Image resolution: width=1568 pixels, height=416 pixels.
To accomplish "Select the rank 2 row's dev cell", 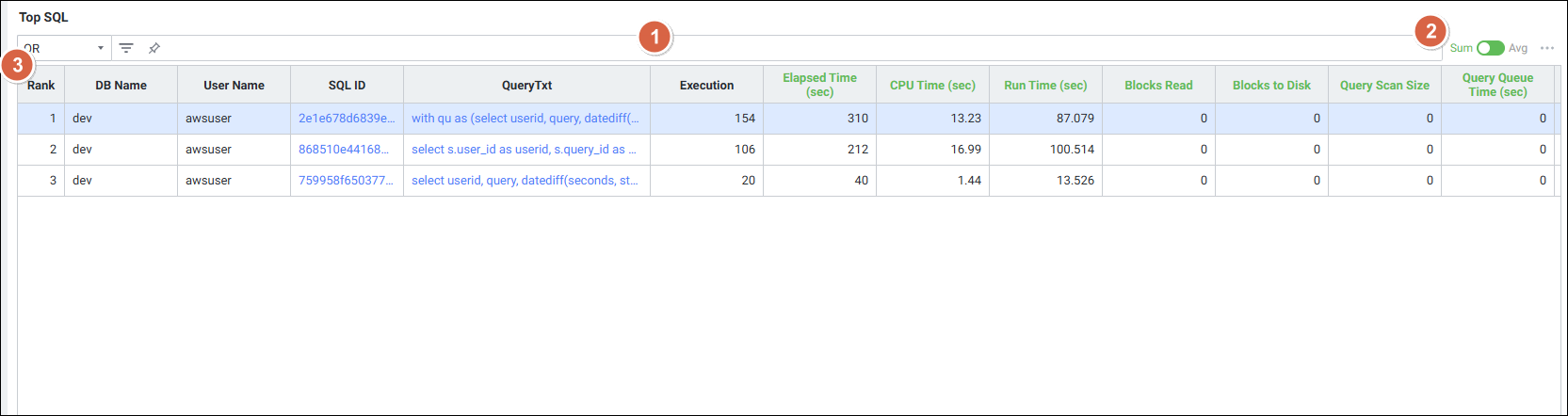I will (x=83, y=150).
